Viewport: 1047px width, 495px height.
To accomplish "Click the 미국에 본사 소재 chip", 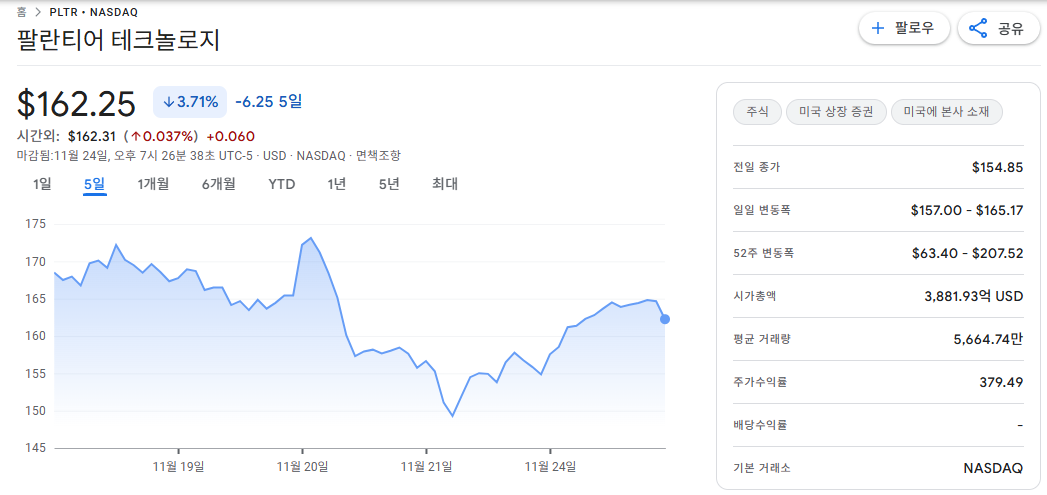I will (947, 112).
